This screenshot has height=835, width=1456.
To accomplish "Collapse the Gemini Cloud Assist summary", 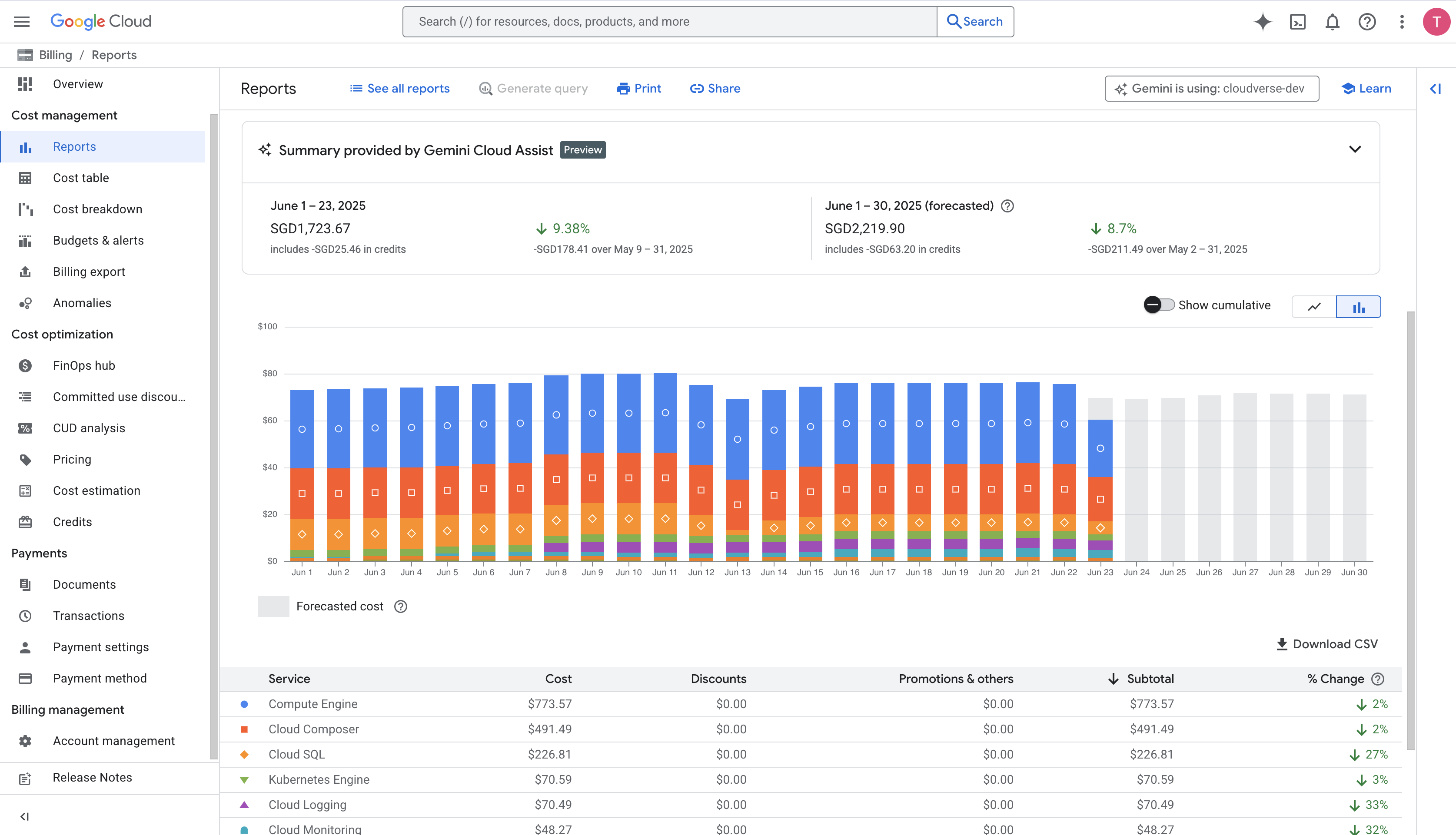I will click(1354, 150).
